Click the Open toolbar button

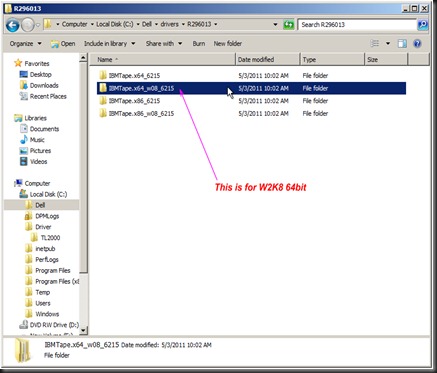click(63, 44)
